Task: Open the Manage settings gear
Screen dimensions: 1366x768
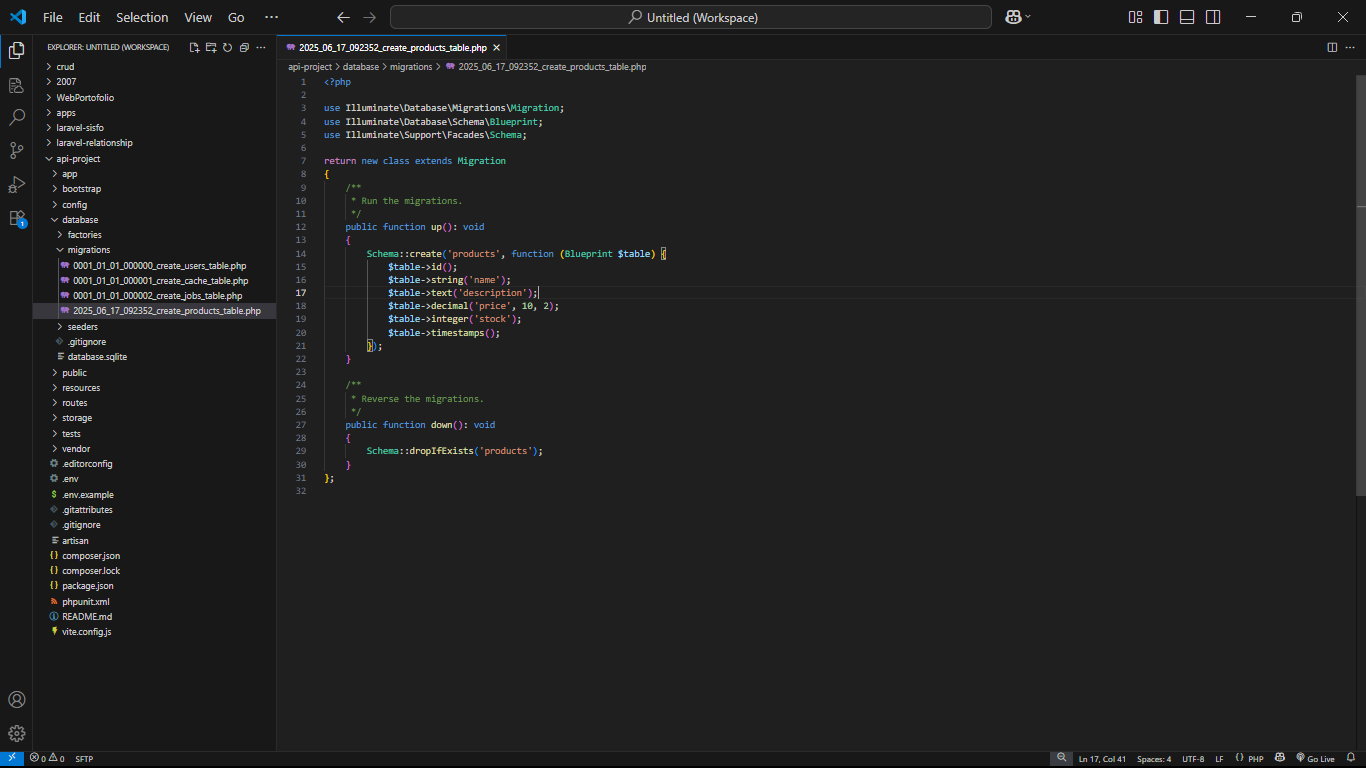Action: click(16, 733)
